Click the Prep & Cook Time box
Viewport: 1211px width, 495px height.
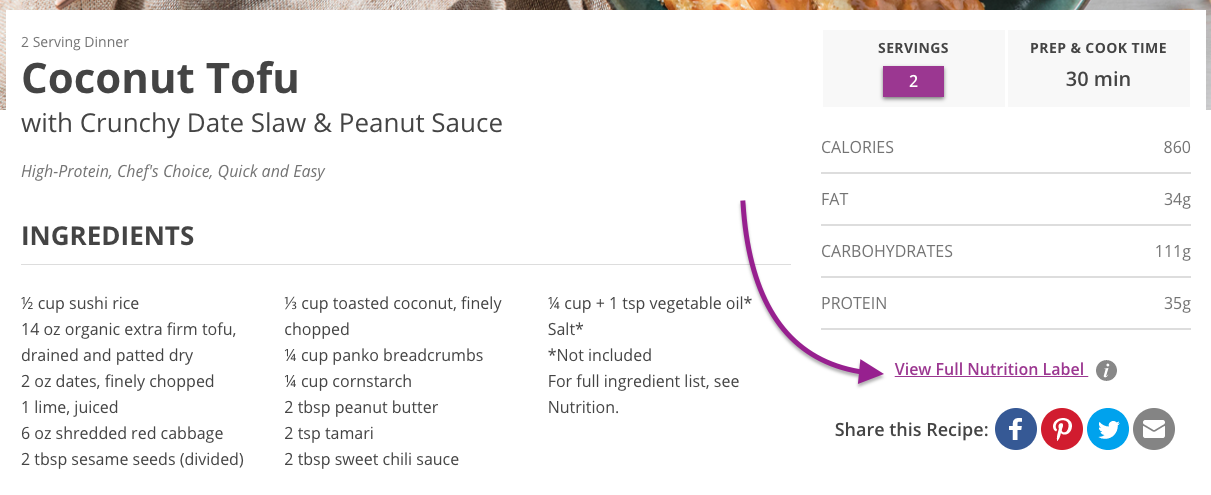point(1098,68)
